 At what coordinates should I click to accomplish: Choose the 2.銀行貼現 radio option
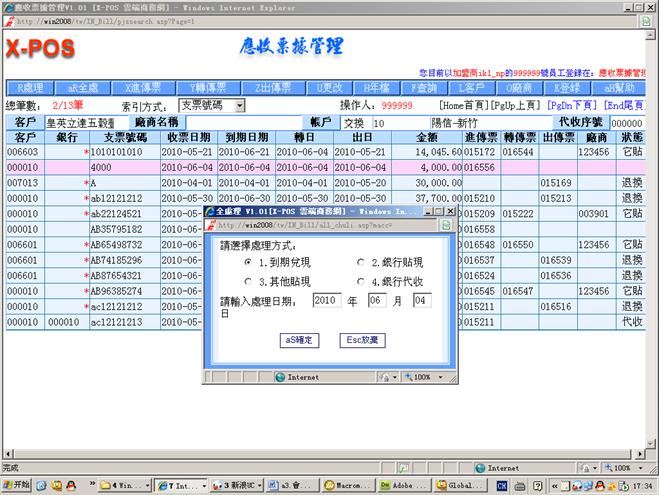pyautogui.click(x=361, y=262)
